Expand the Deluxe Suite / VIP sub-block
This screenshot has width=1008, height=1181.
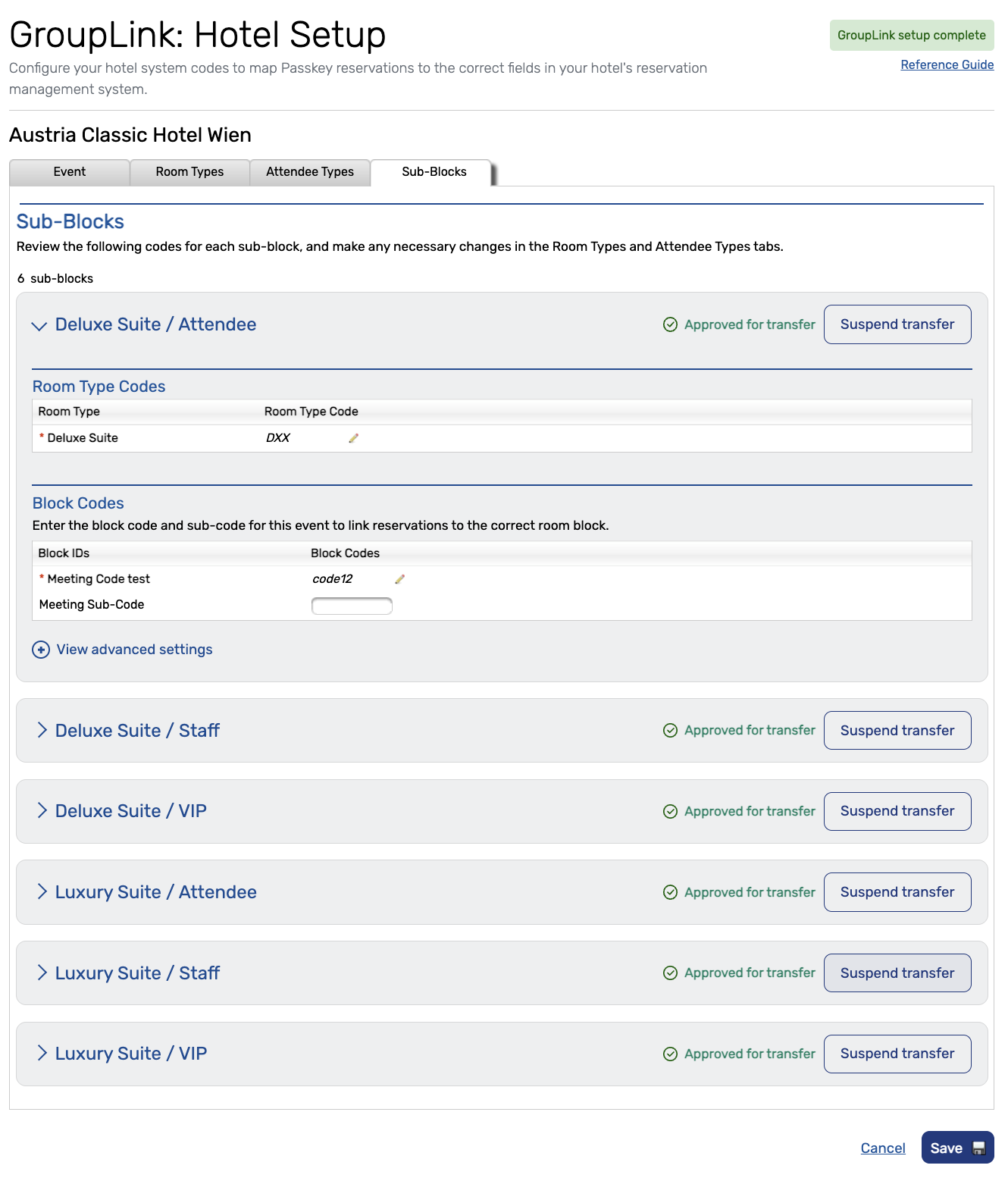pos(42,811)
